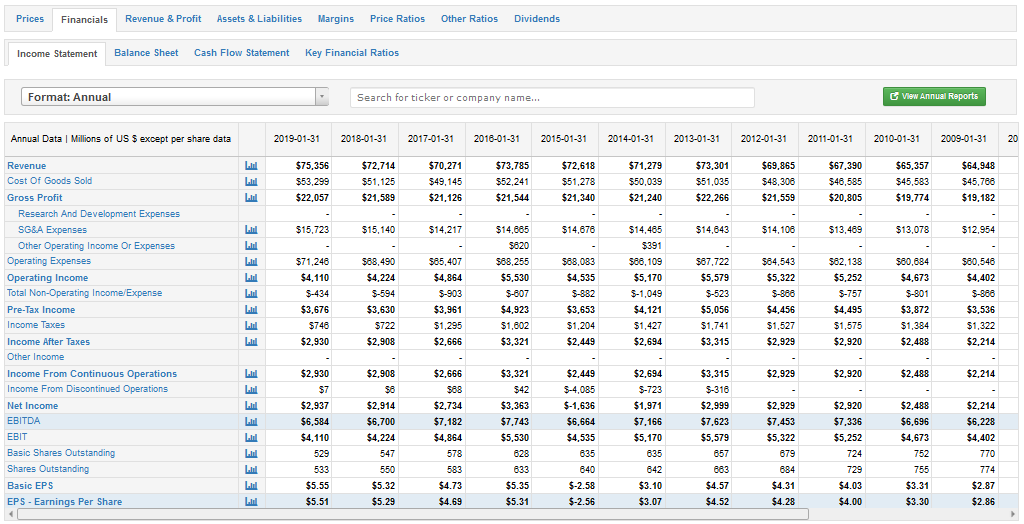Image resolution: width=1024 pixels, height=524 pixels.
Task: Switch to the Margins tab
Action: pyautogui.click(x=336, y=19)
